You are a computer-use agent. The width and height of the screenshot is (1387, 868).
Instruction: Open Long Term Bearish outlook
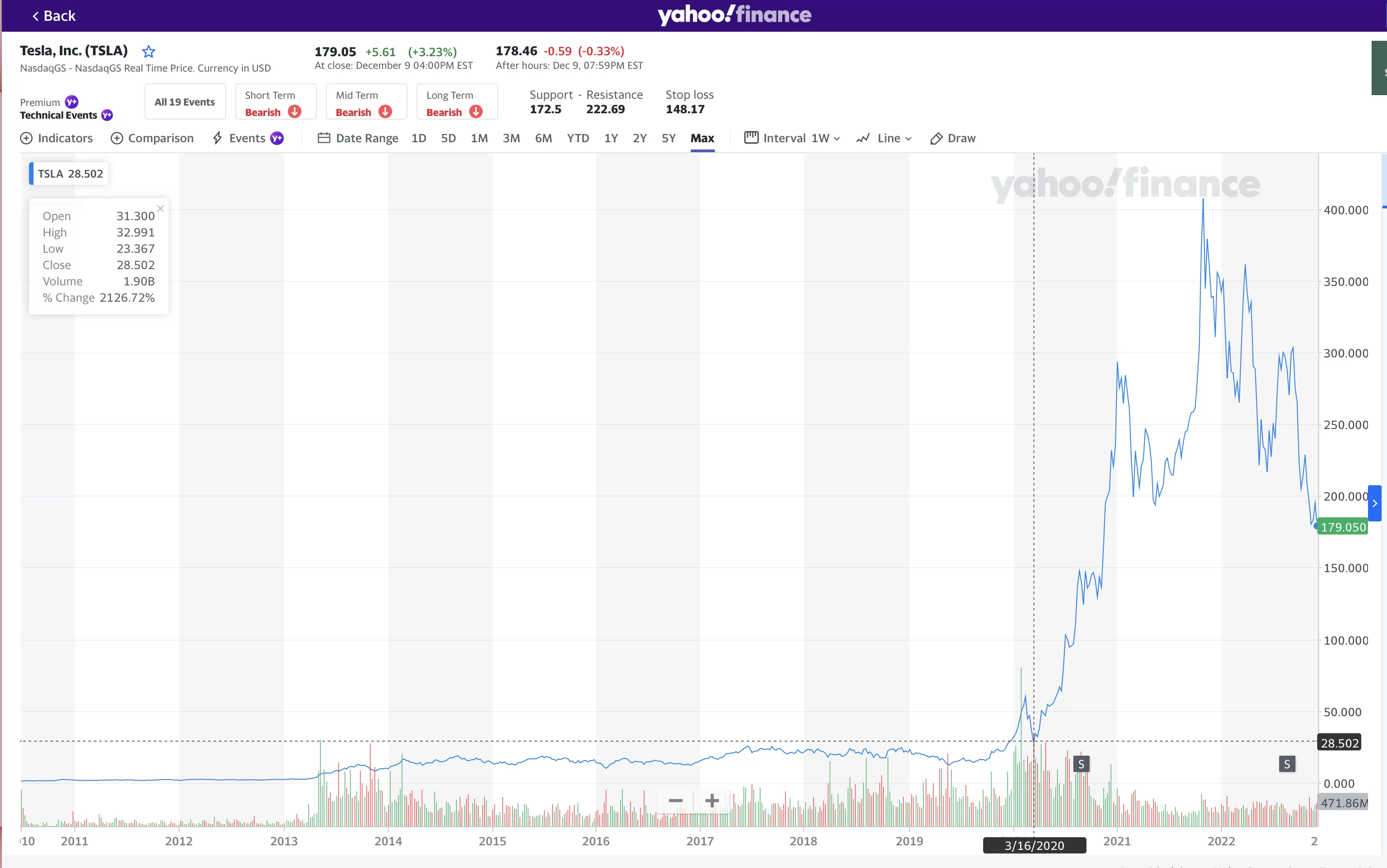(x=457, y=102)
